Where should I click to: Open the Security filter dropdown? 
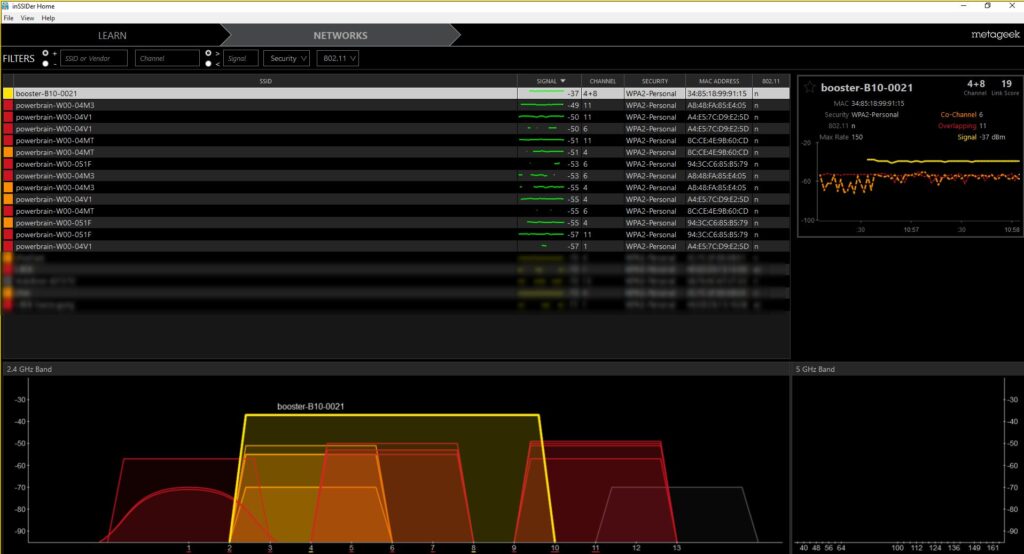[x=286, y=58]
